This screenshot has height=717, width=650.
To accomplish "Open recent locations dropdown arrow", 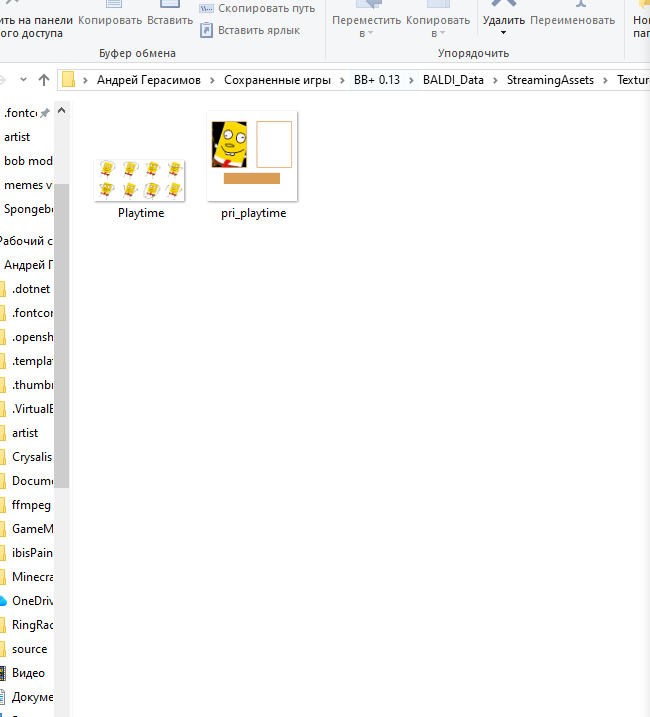I will click(x=23, y=80).
